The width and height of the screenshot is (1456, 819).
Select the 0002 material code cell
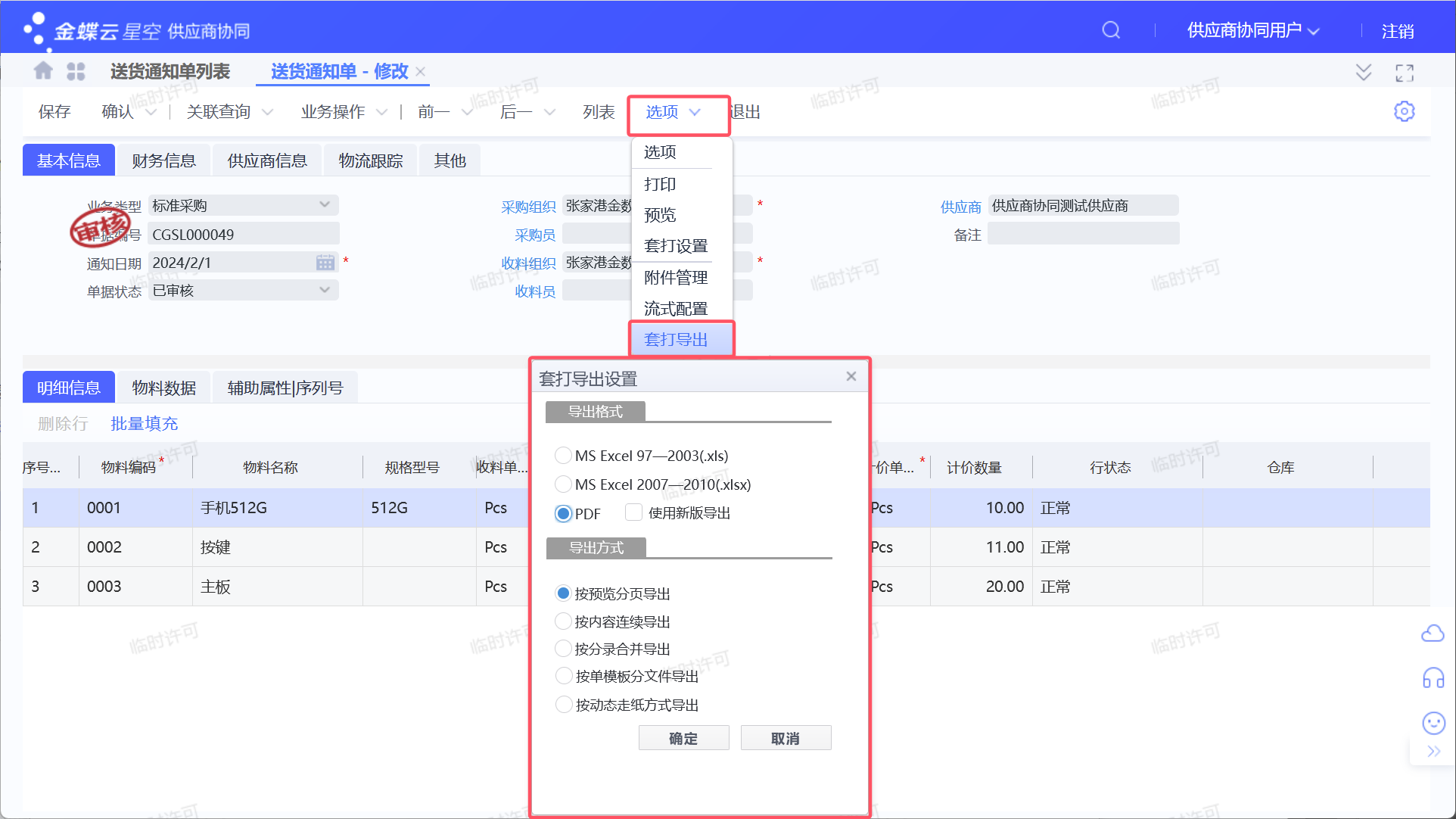coord(135,547)
